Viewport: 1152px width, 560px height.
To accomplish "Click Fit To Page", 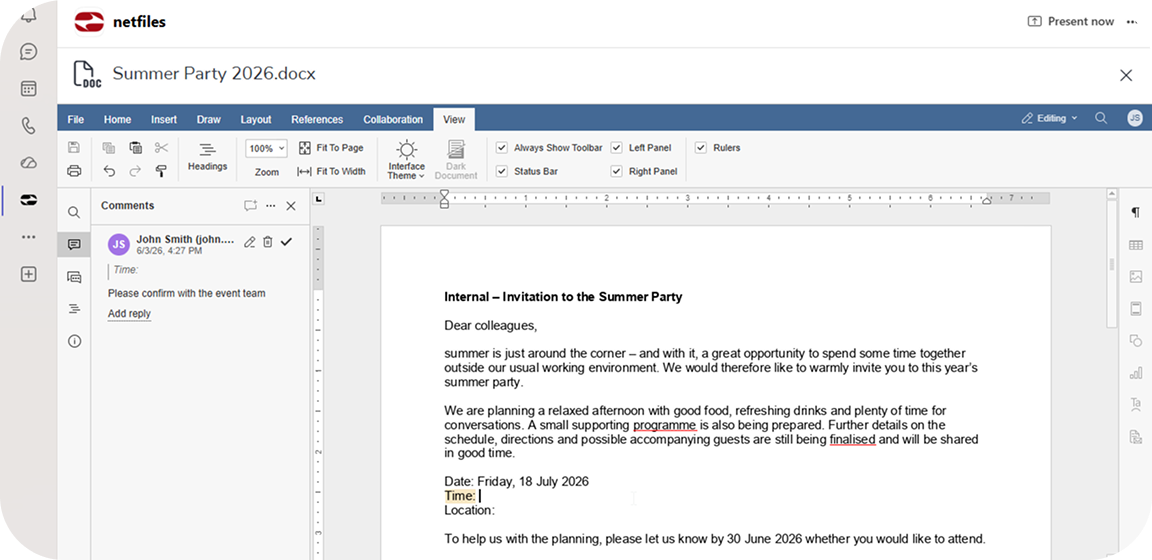I will click(331, 148).
